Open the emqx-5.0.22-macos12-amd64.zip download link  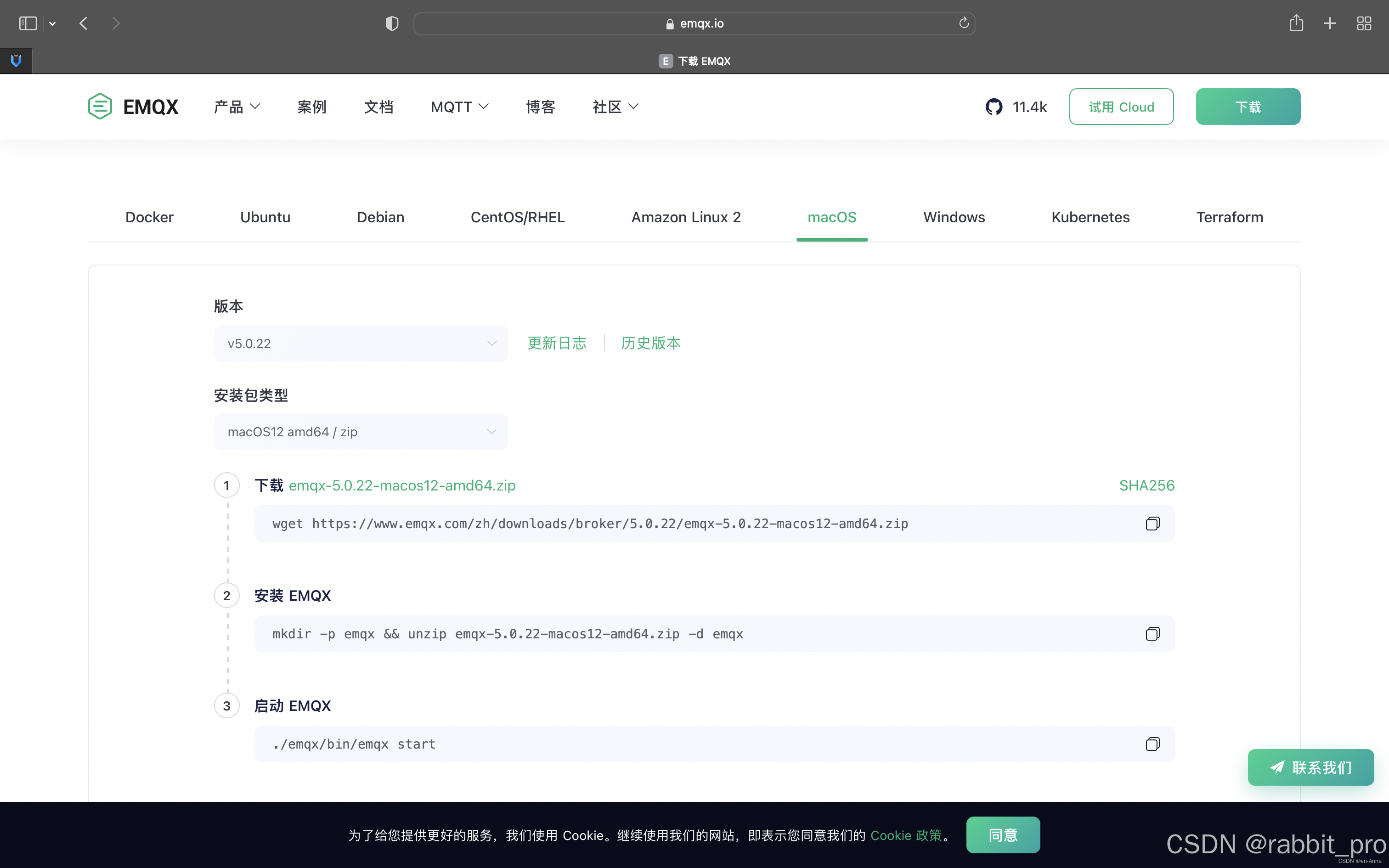click(x=402, y=486)
